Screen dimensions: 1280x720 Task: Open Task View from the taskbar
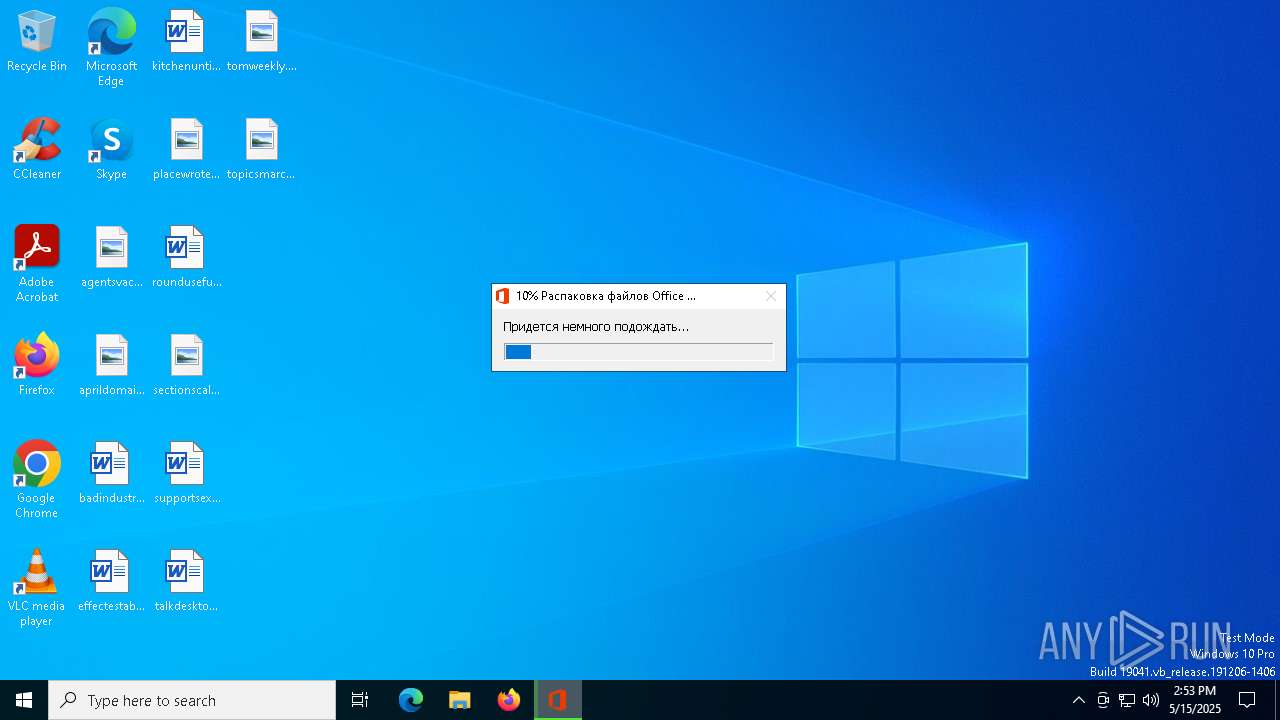click(x=360, y=700)
